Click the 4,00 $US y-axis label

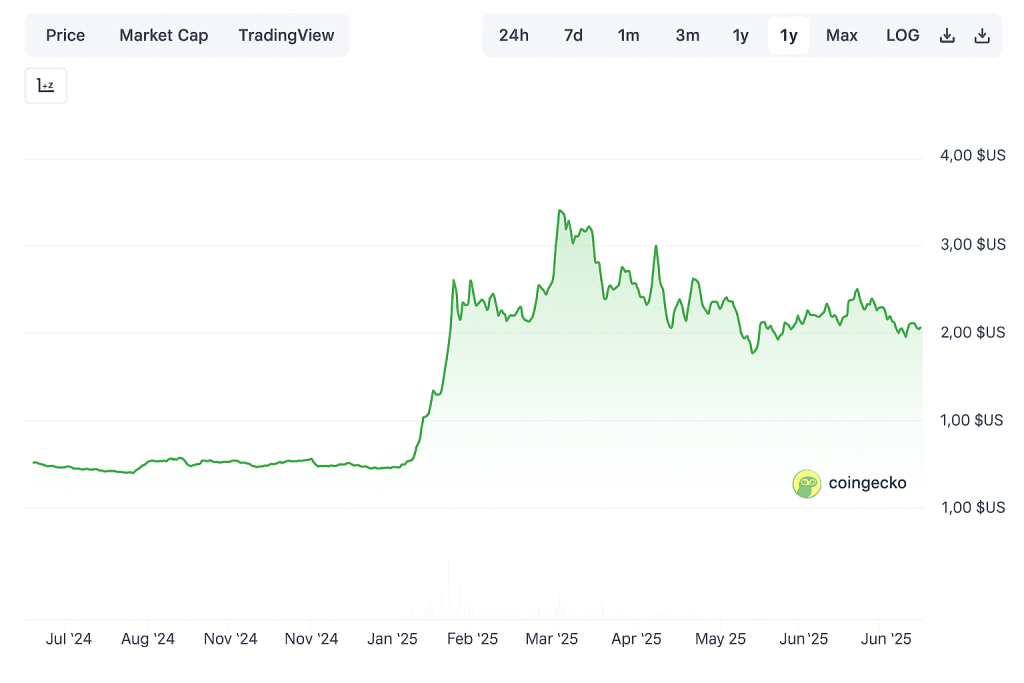coord(972,156)
